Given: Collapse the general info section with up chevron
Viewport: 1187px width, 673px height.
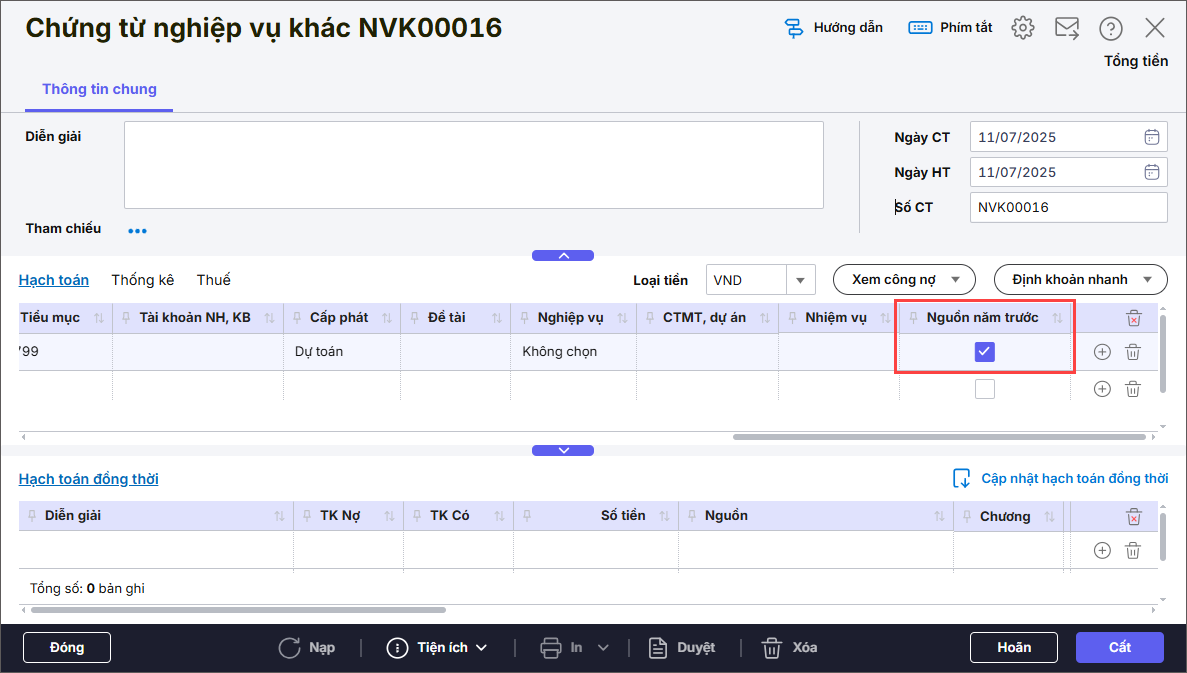Looking at the screenshot, I should (x=563, y=256).
